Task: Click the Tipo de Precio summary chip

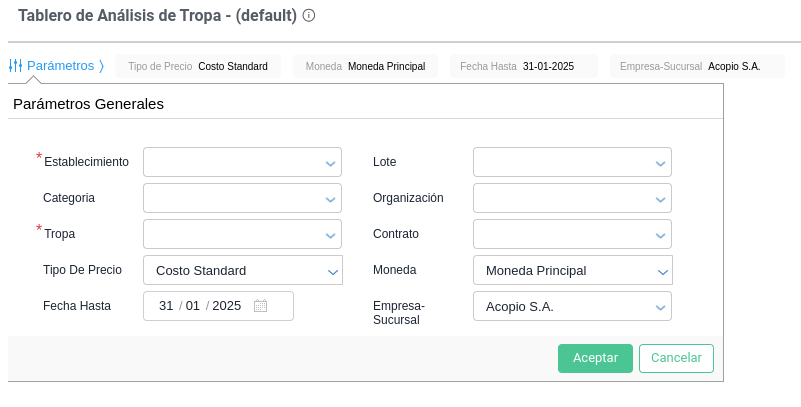Action: (198, 66)
